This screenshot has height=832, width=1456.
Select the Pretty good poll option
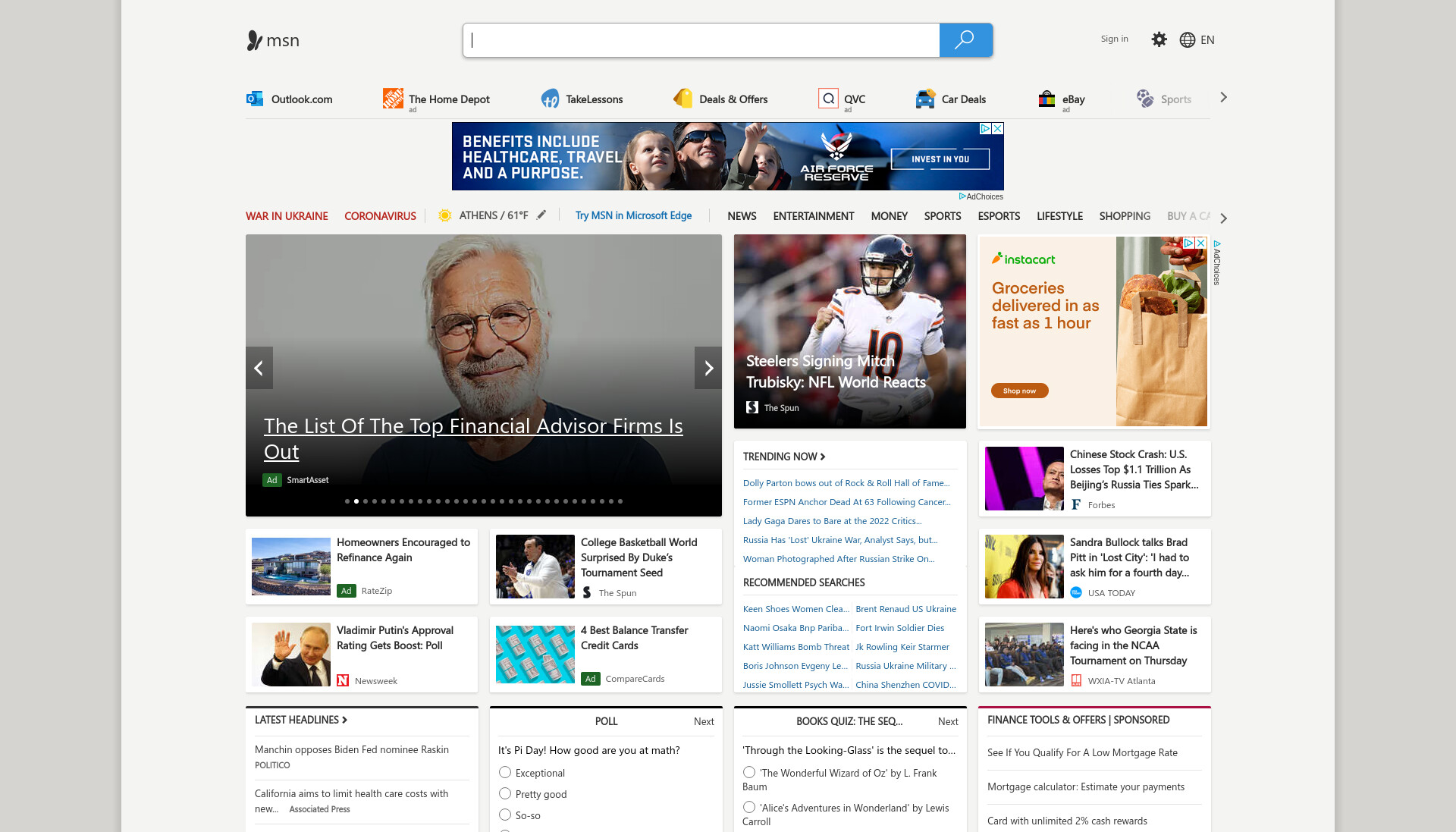(x=505, y=793)
